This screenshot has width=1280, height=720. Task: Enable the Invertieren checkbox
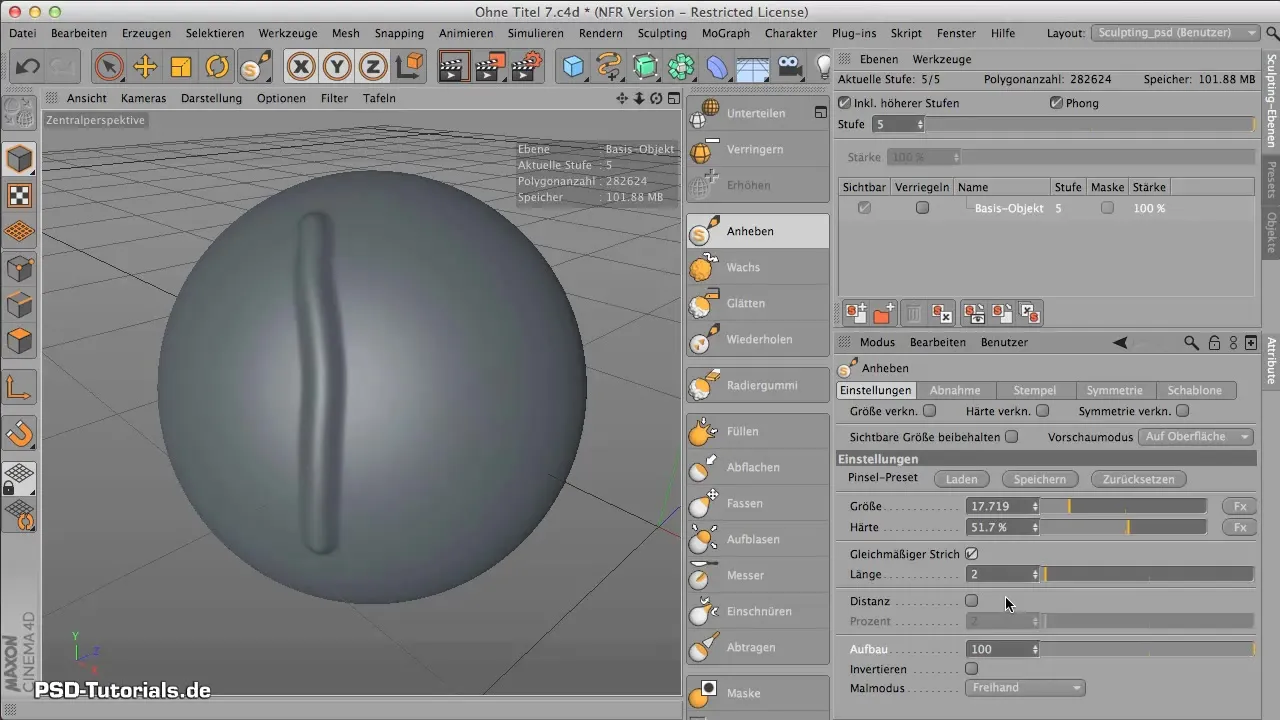(x=971, y=668)
